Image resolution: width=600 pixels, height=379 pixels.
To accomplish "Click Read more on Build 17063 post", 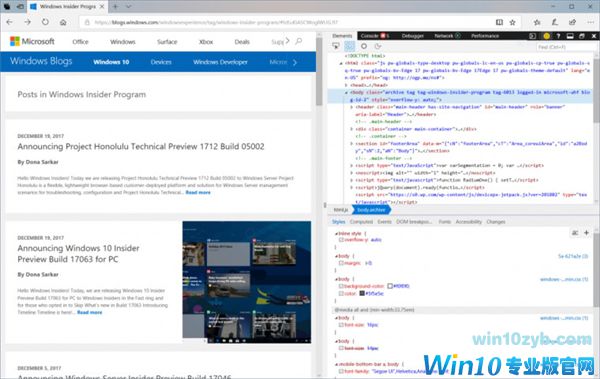I will (x=90, y=312).
